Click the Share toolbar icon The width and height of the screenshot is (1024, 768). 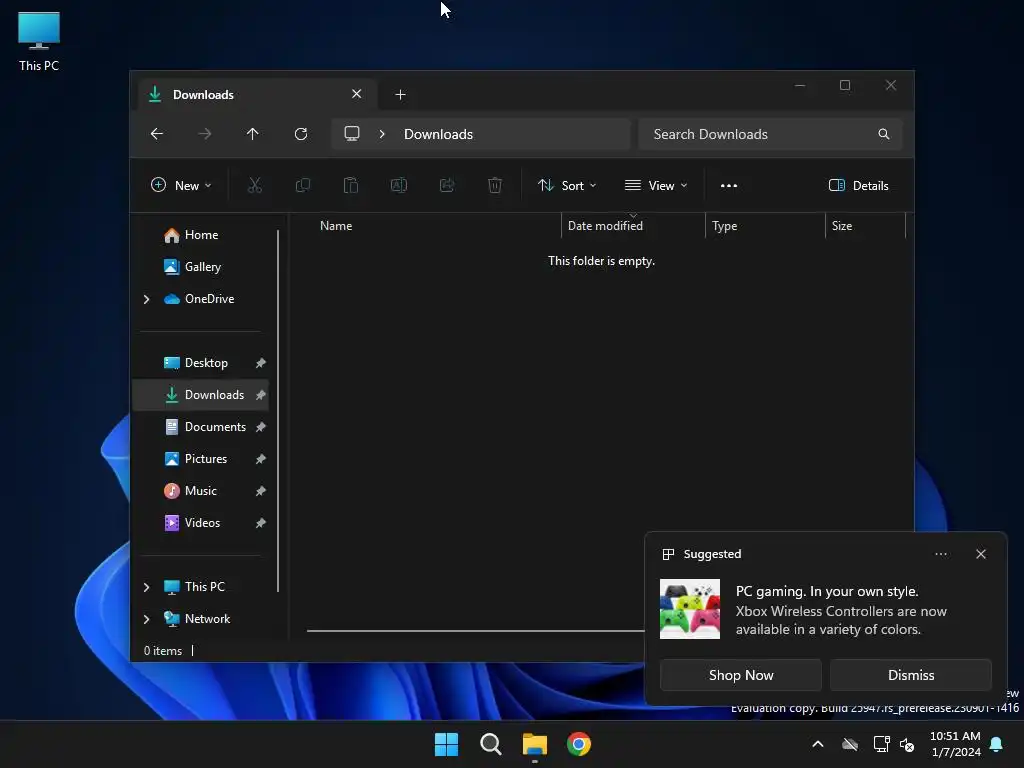(x=447, y=185)
